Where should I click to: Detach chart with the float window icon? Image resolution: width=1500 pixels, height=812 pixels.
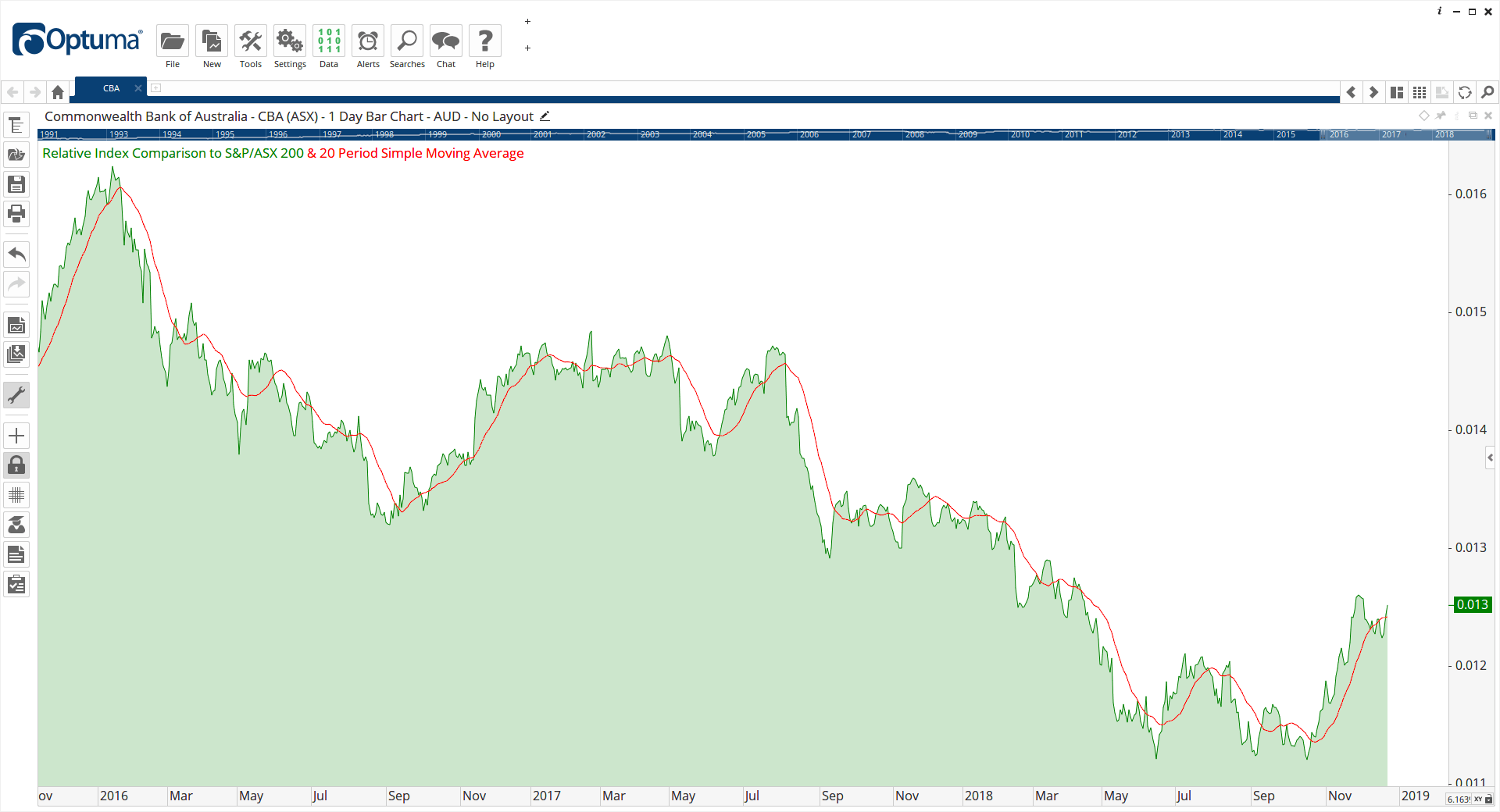[x=1473, y=116]
